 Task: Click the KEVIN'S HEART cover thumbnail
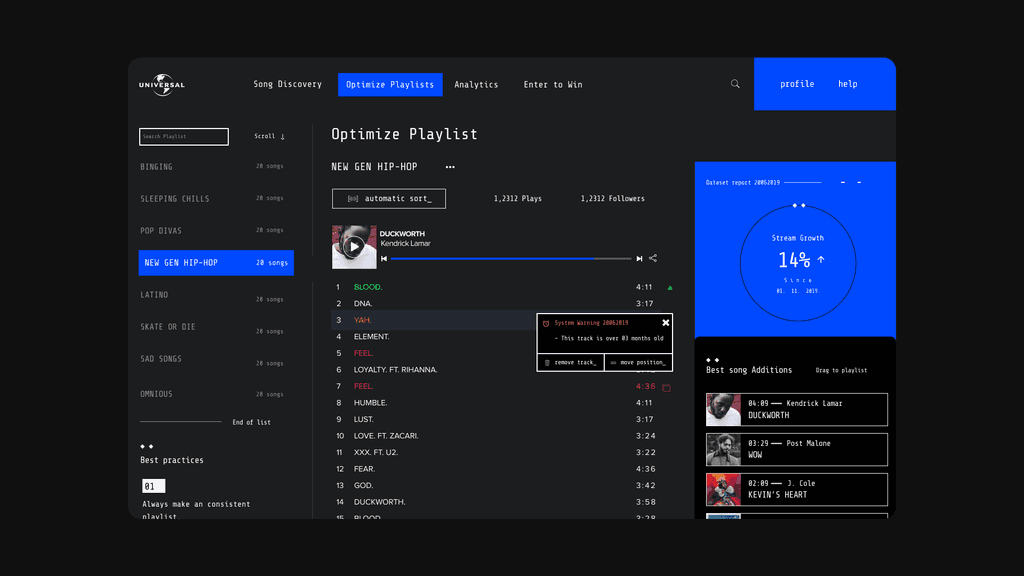coord(724,489)
